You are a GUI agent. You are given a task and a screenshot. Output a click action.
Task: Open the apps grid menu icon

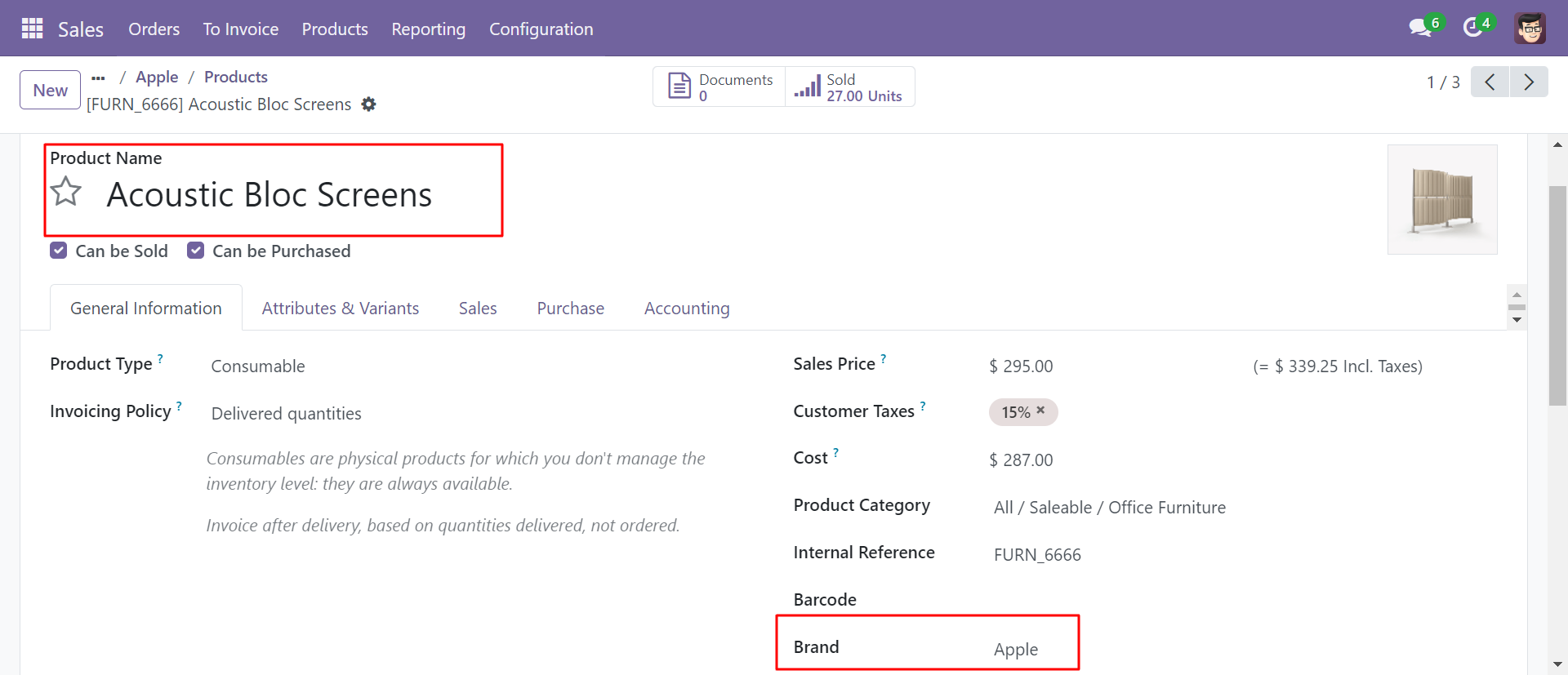[x=32, y=29]
